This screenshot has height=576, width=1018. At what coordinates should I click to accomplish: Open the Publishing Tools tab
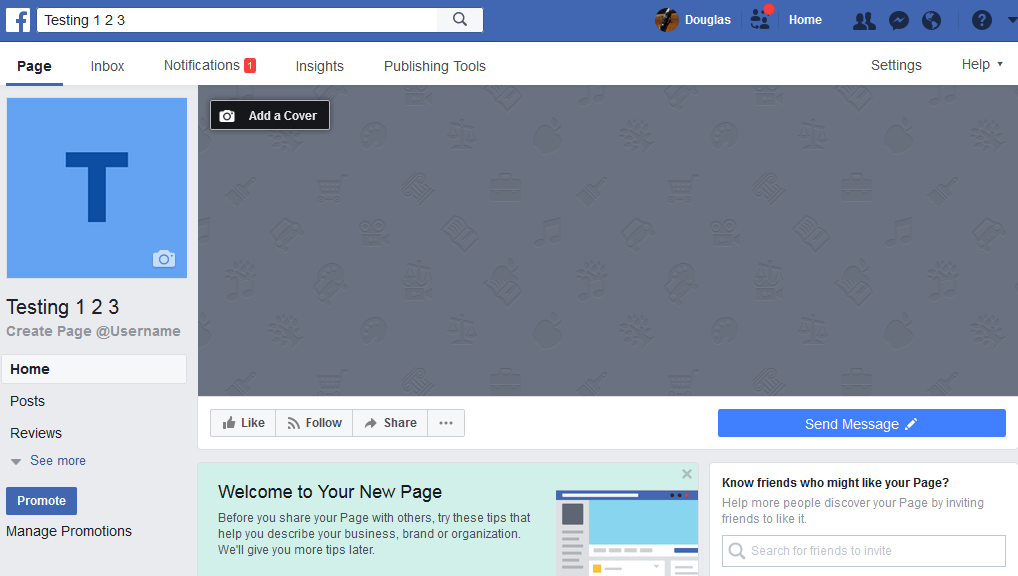pos(434,66)
